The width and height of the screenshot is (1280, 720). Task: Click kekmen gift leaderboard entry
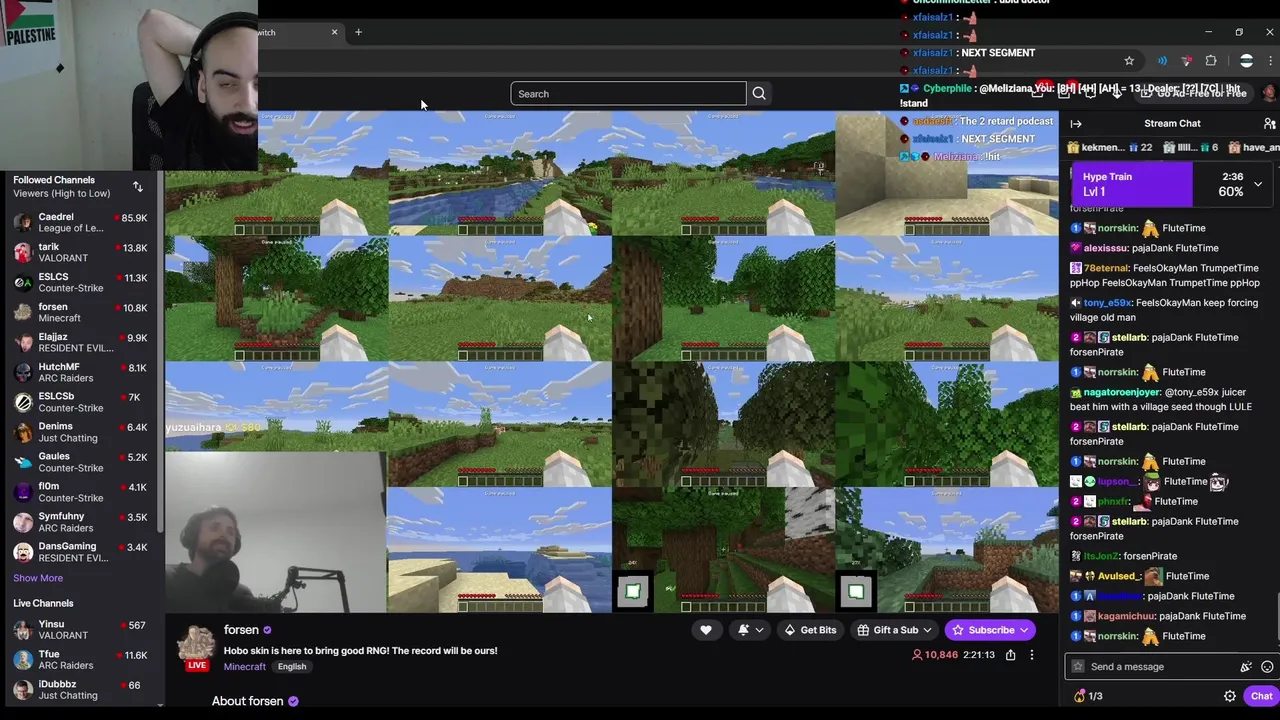pyautogui.click(x=1112, y=148)
